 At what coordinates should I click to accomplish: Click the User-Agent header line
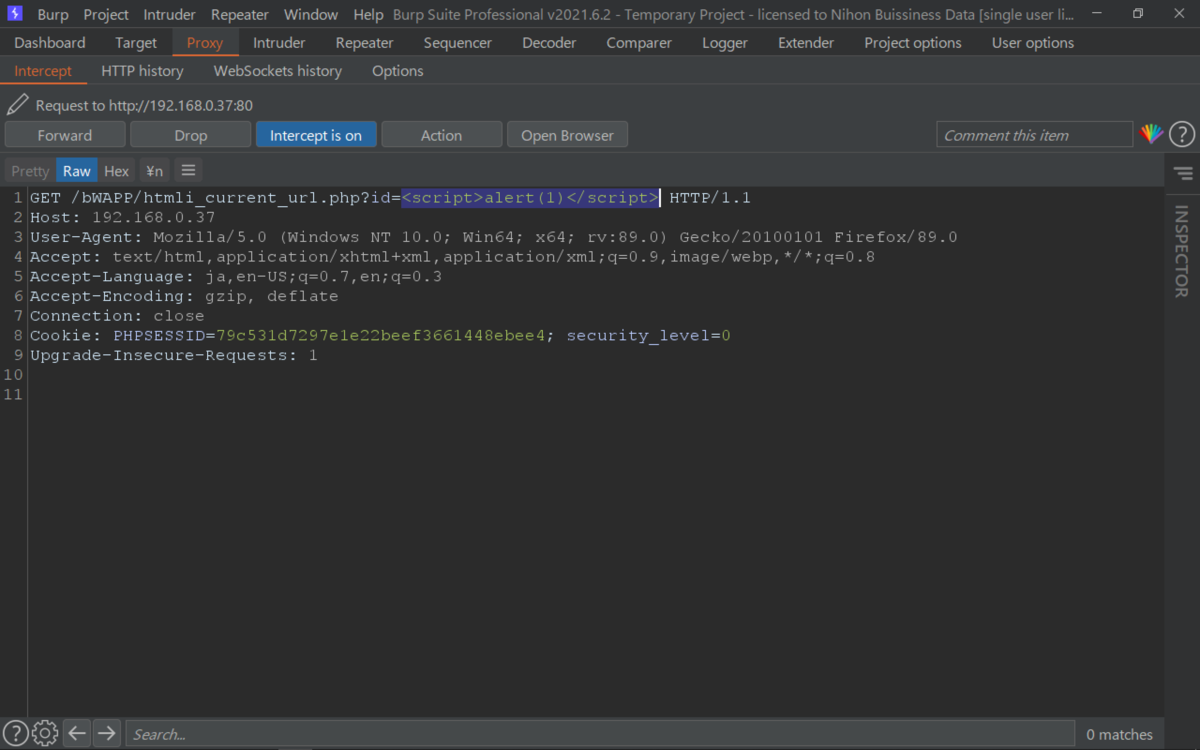tap(494, 237)
